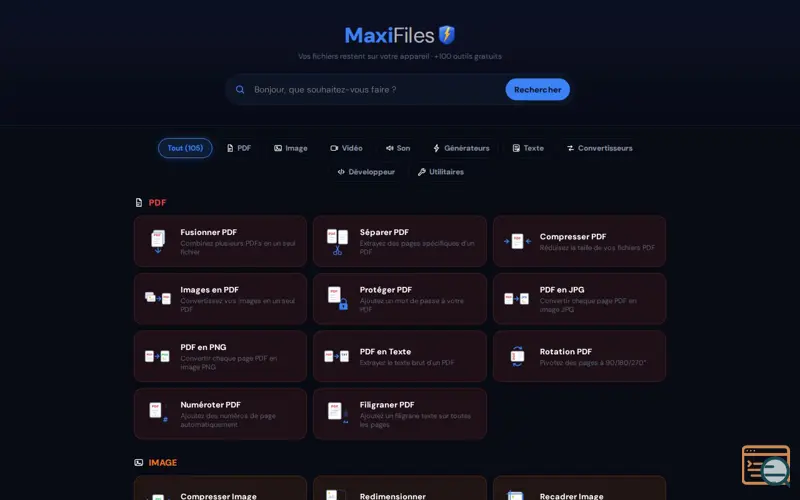Switch to the Utilitaires category tab

[x=441, y=172]
